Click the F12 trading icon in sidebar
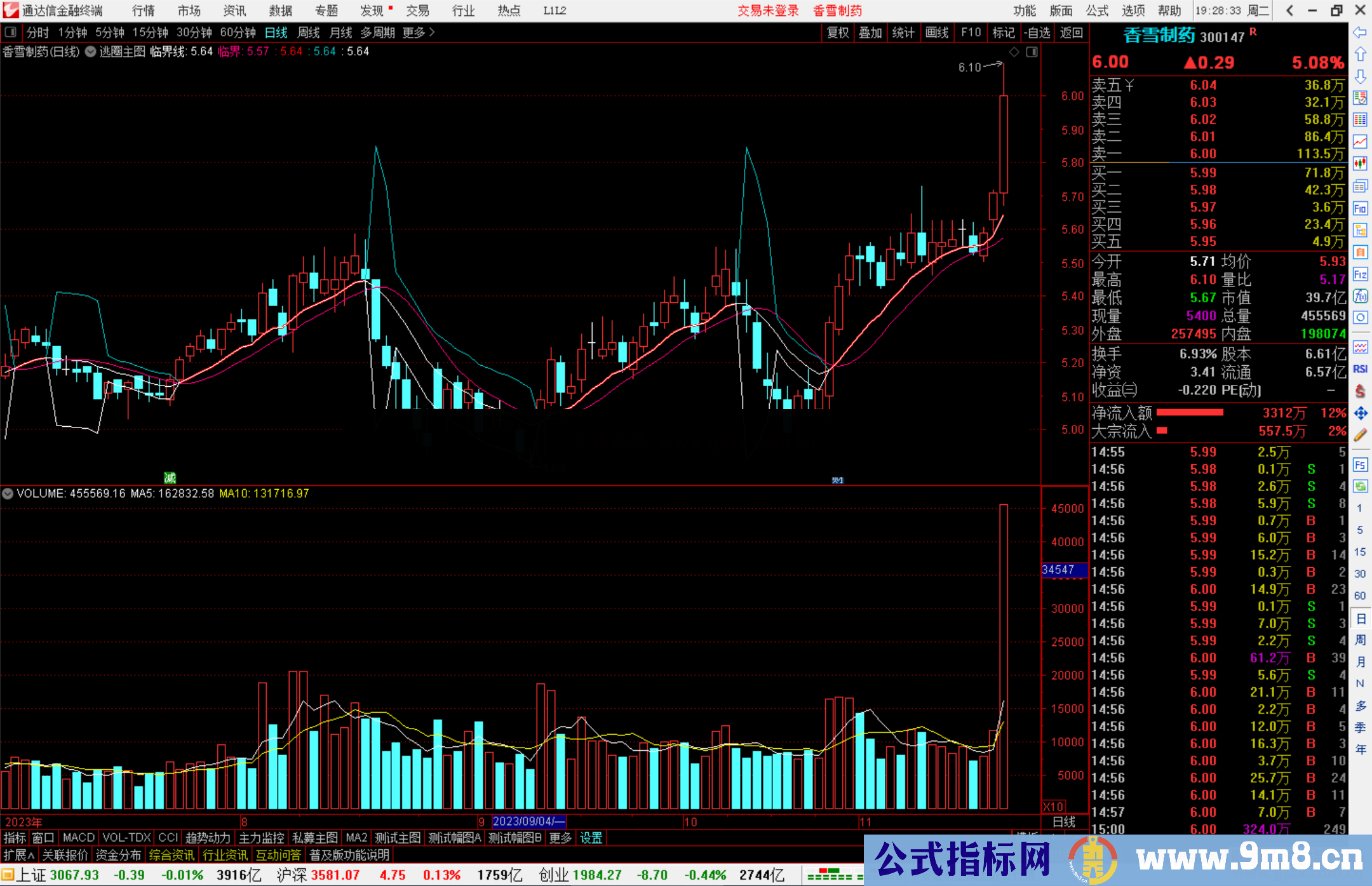The width and height of the screenshot is (1372, 886). (x=1360, y=274)
